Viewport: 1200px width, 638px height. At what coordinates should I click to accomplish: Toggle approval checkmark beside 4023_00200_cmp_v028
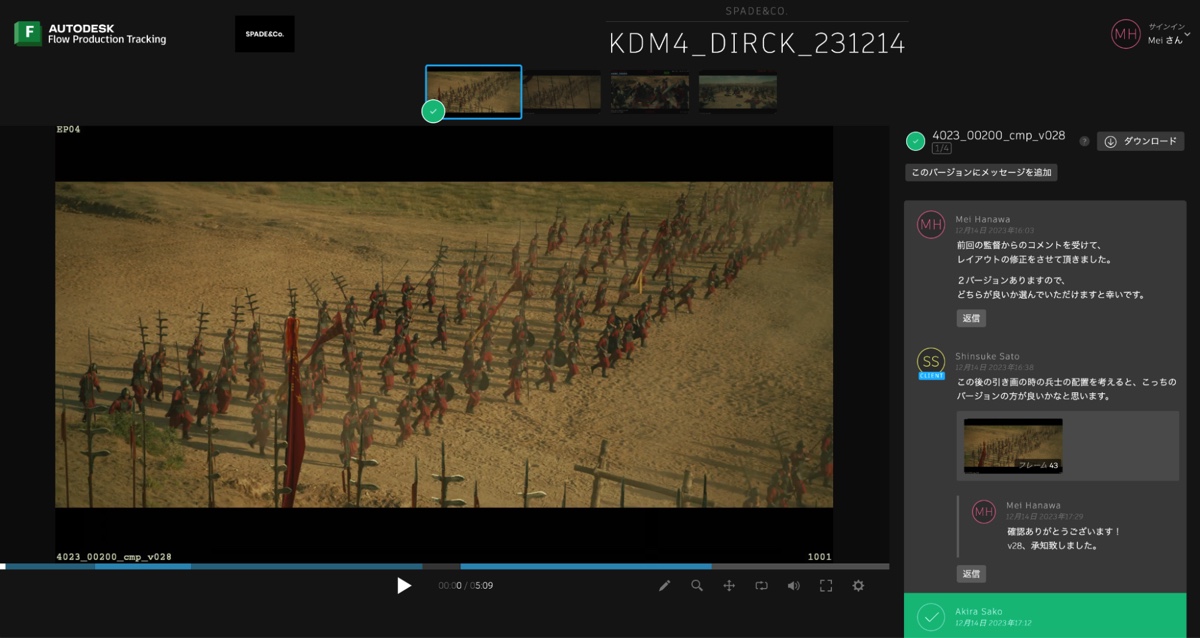(915, 141)
